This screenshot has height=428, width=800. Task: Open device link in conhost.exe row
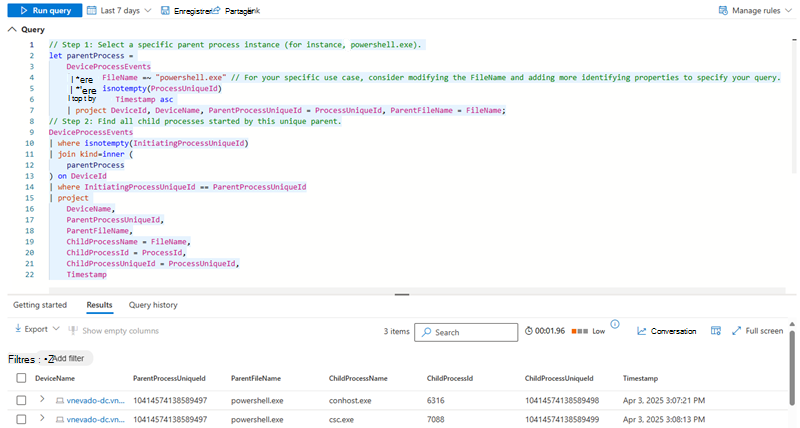tap(95, 400)
